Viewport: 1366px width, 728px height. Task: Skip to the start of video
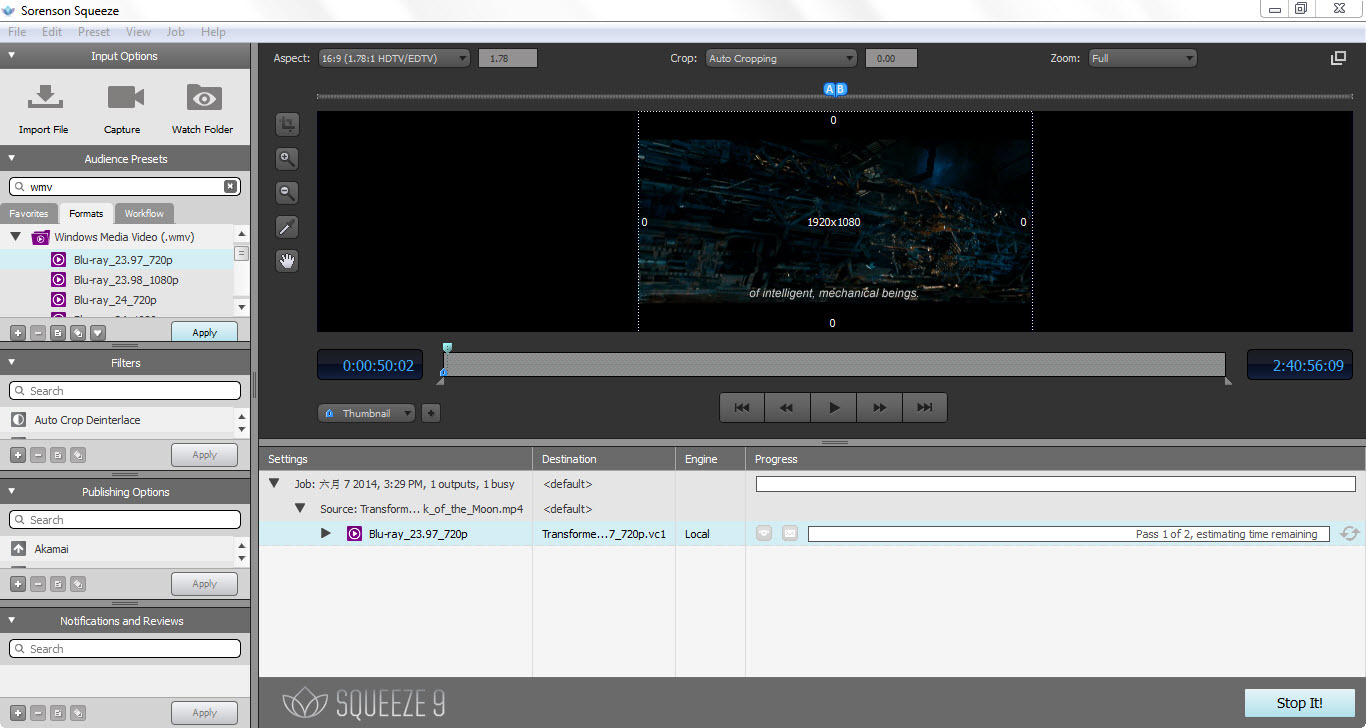point(742,408)
